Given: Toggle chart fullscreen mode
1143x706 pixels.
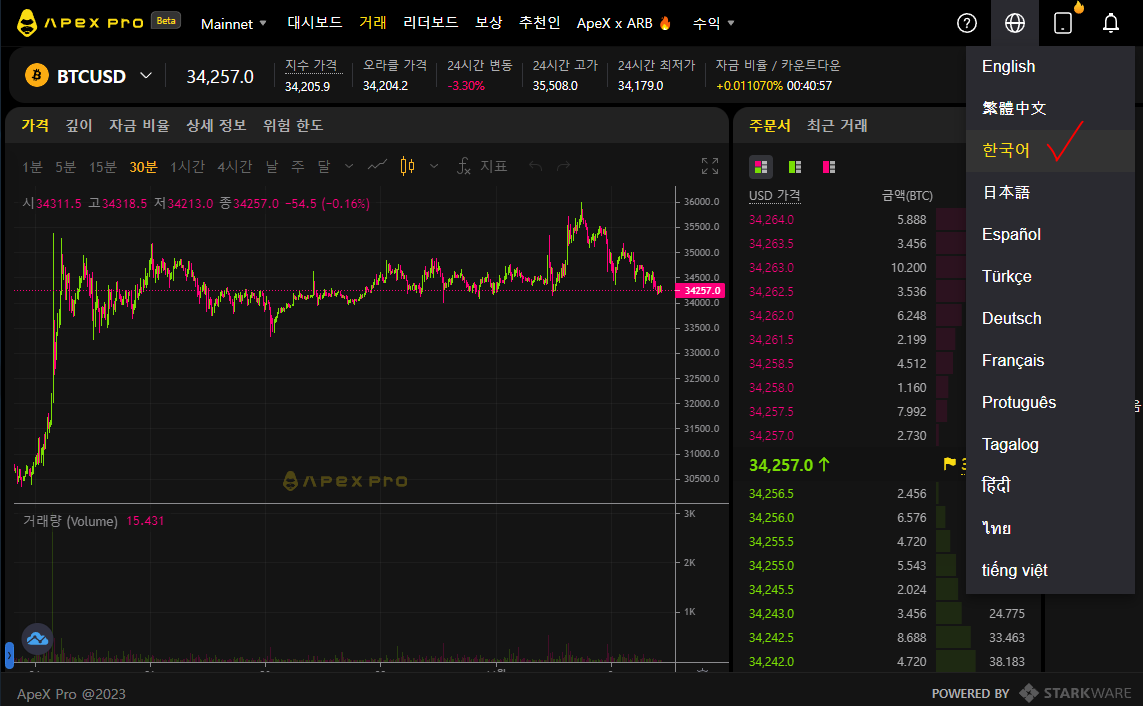Looking at the screenshot, I should [710, 166].
